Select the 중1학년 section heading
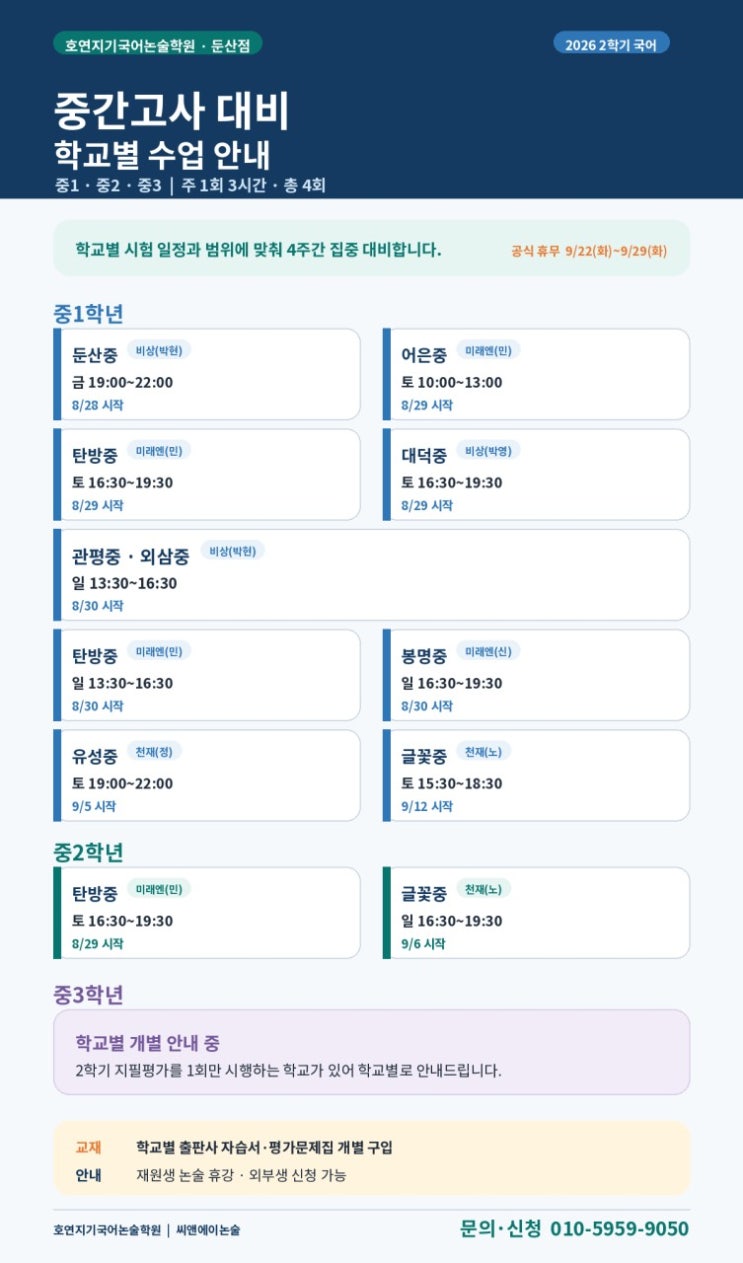743x1263 pixels. pos(89,313)
